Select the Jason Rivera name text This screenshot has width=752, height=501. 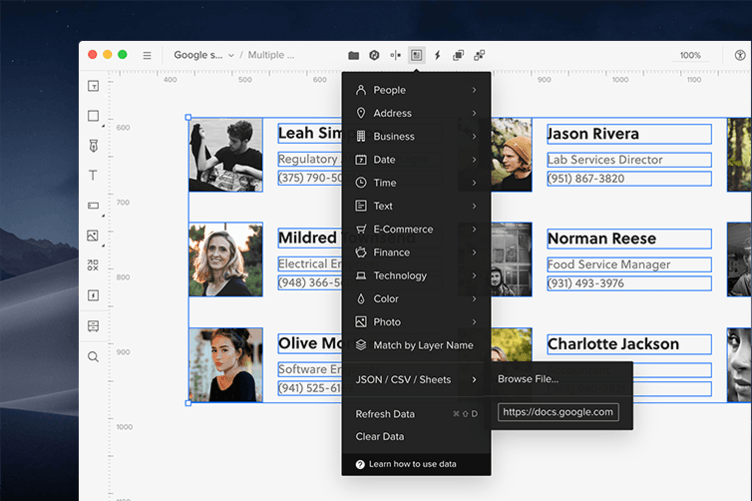tap(629, 134)
